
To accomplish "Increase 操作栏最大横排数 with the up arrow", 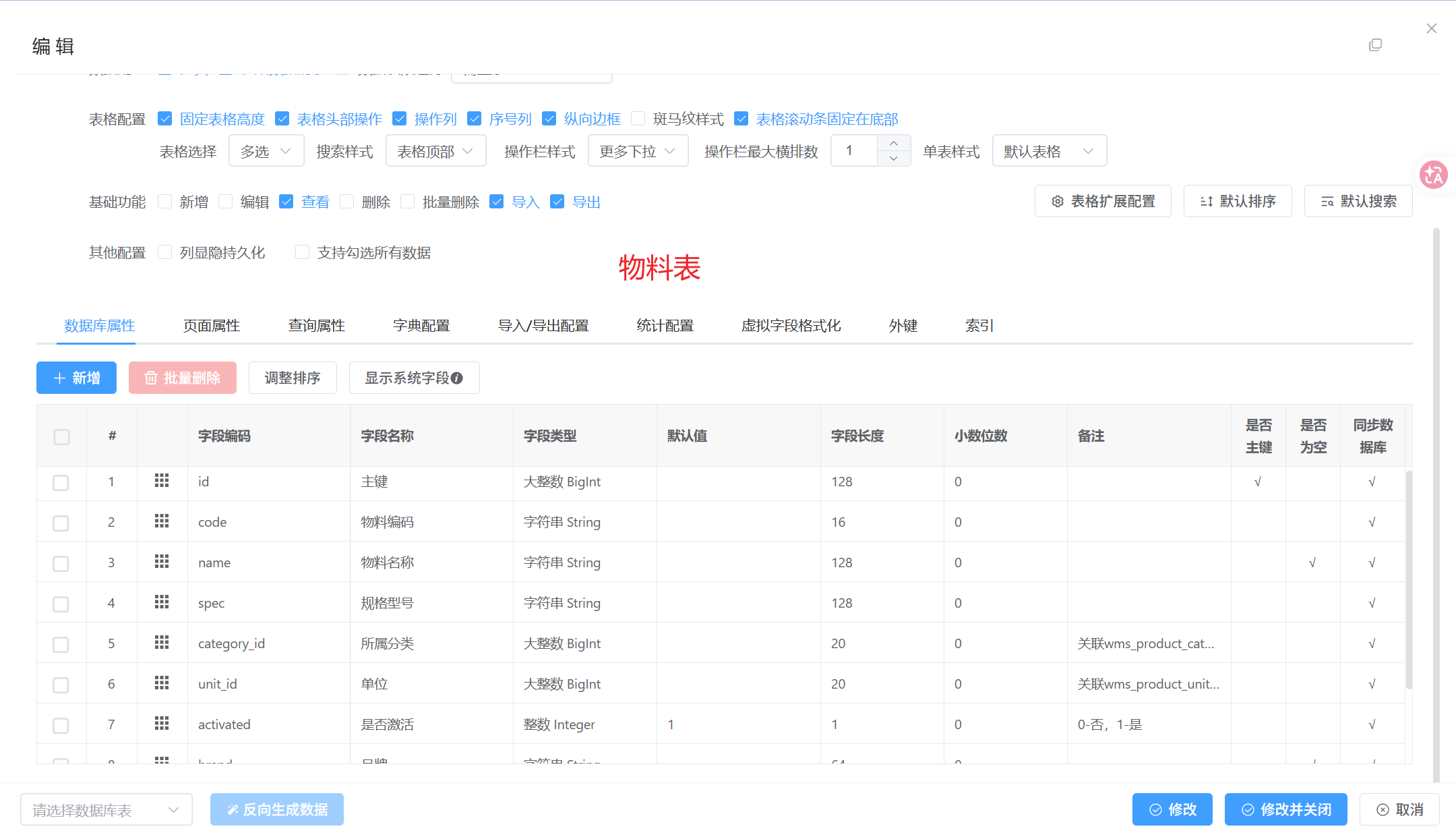I will [893, 144].
